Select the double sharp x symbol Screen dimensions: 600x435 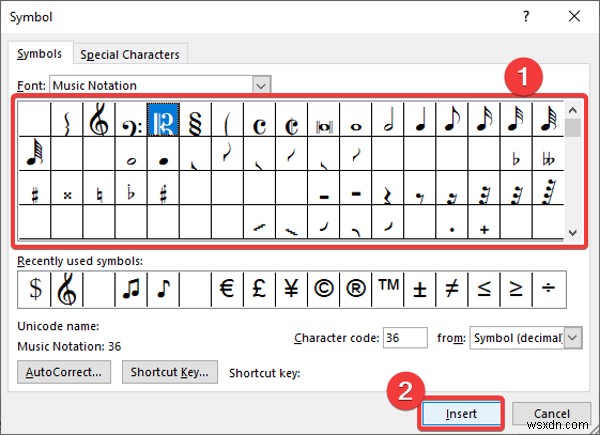[67, 188]
